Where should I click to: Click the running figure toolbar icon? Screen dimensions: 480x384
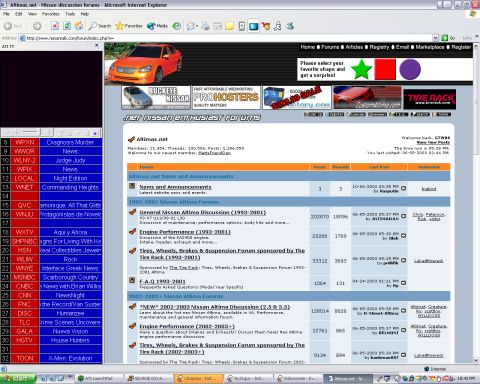(x=278, y=26)
